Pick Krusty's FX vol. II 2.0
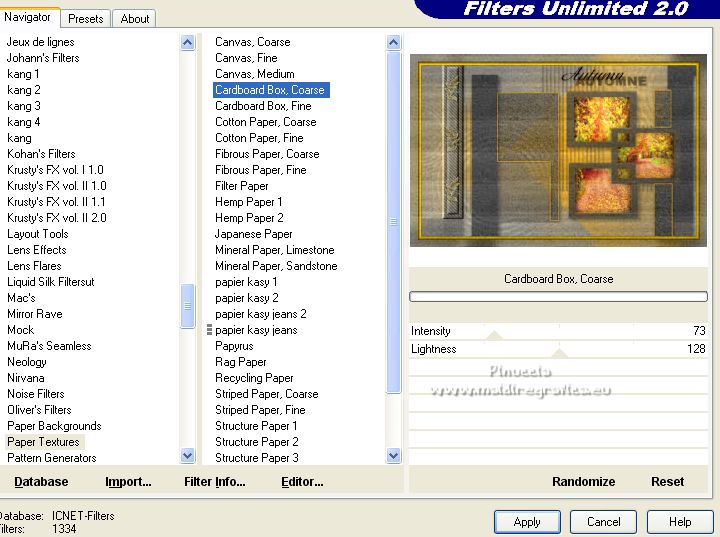Viewport: 720px width, 537px height. (x=57, y=218)
